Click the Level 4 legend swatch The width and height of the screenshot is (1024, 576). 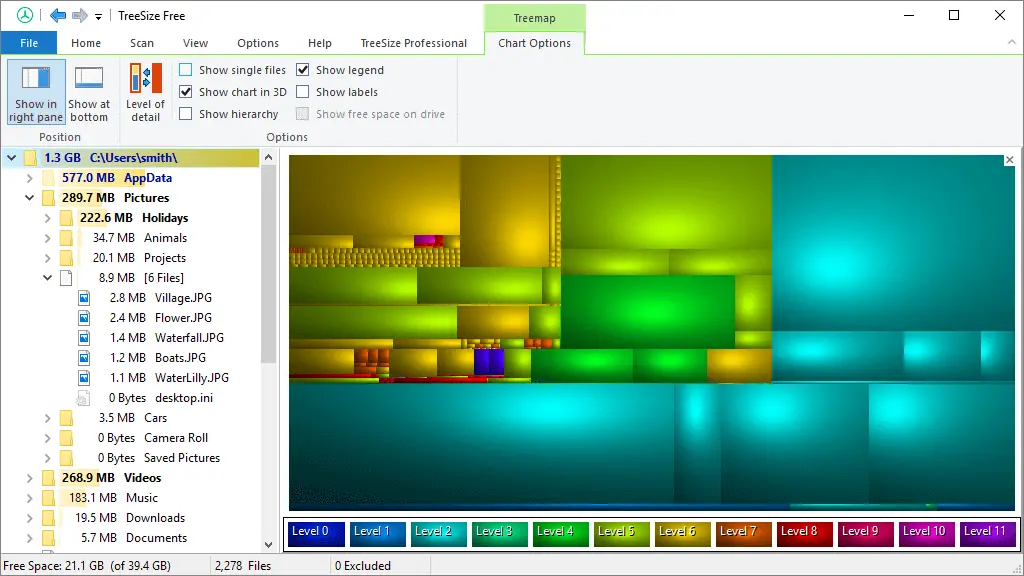pyautogui.click(x=560, y=532)
